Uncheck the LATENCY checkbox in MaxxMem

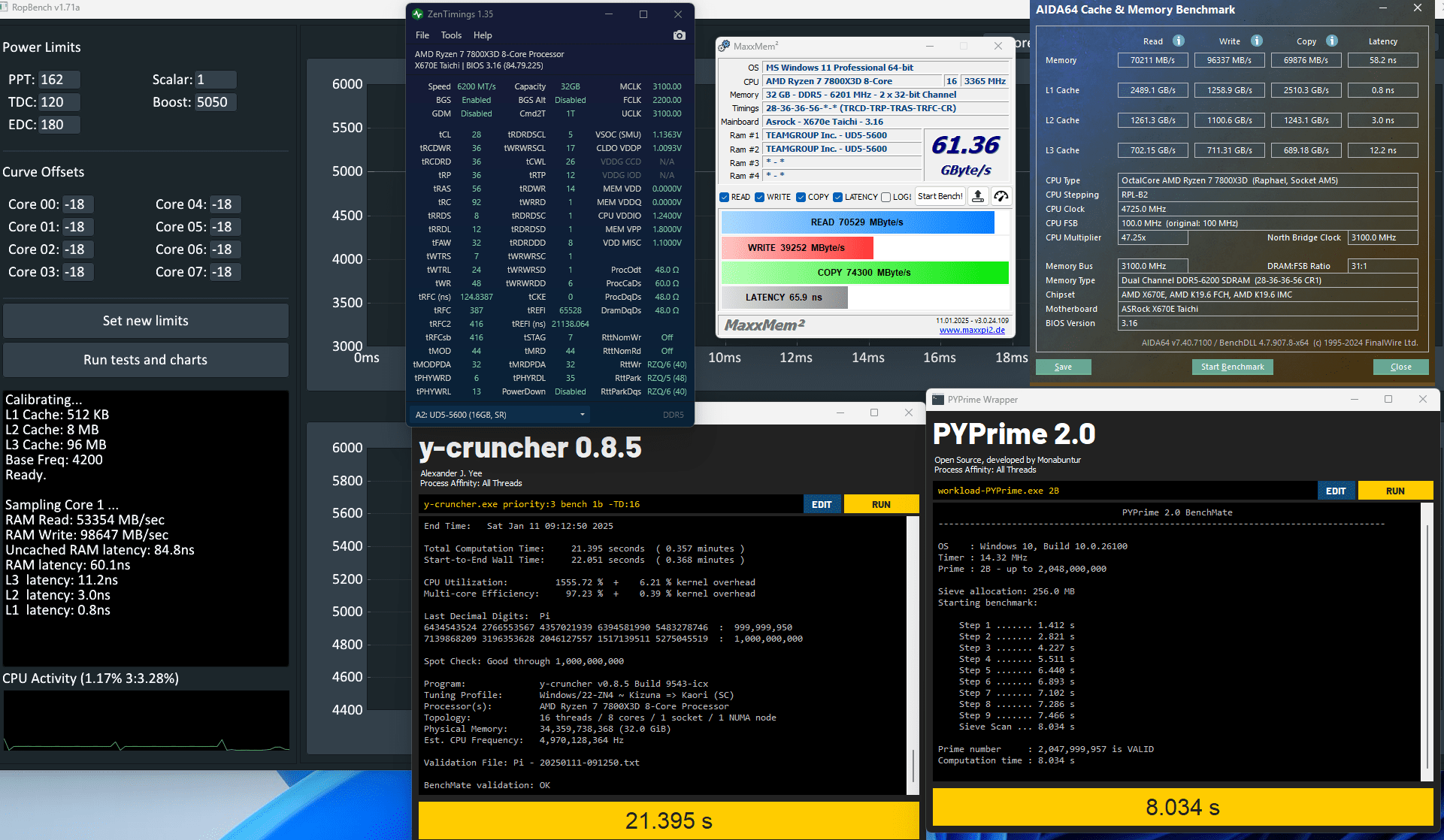838,198
